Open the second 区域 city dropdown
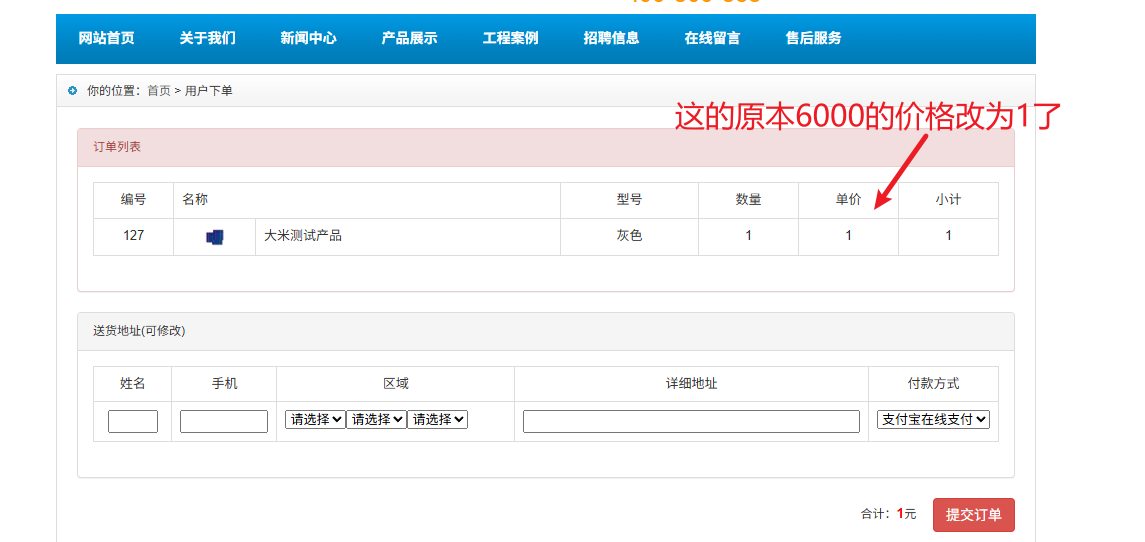 pyautogui.click(x=376, y=420)
